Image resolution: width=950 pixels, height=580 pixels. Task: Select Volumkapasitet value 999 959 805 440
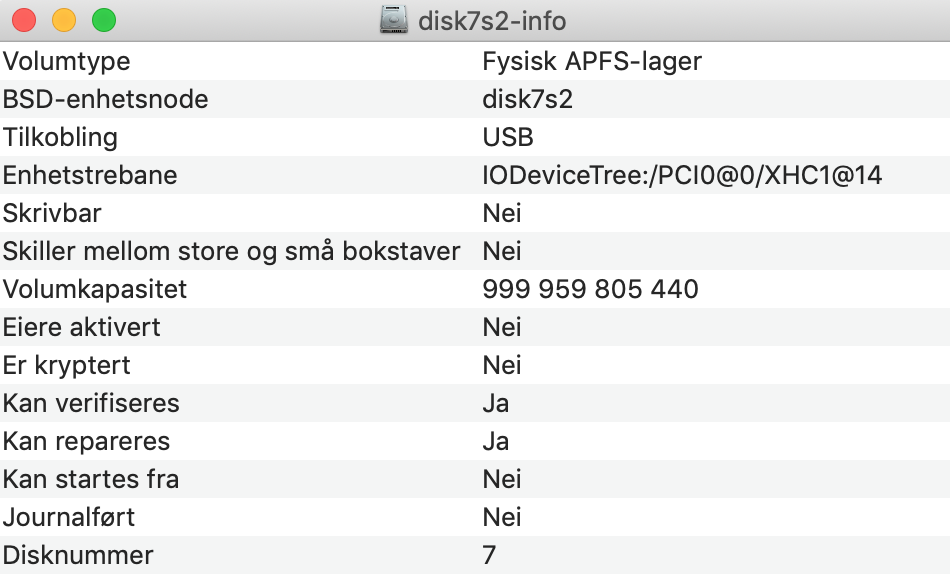click(590, 289)
